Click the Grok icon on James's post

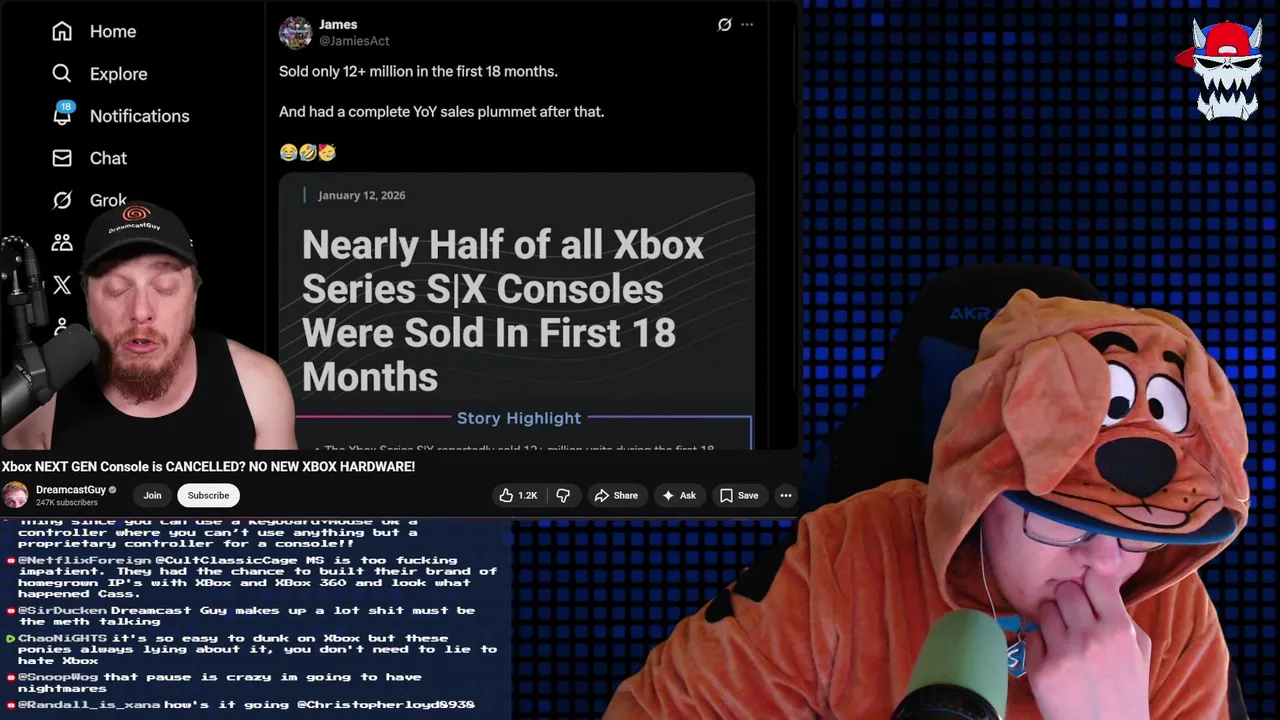724,25
